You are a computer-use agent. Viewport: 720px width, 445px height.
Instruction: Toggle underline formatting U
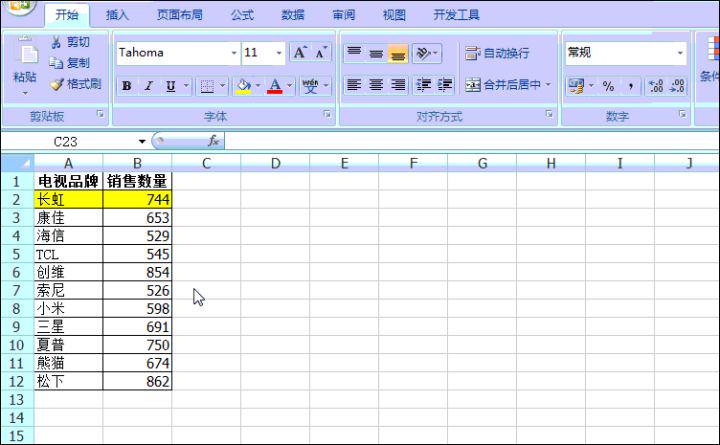170,86
